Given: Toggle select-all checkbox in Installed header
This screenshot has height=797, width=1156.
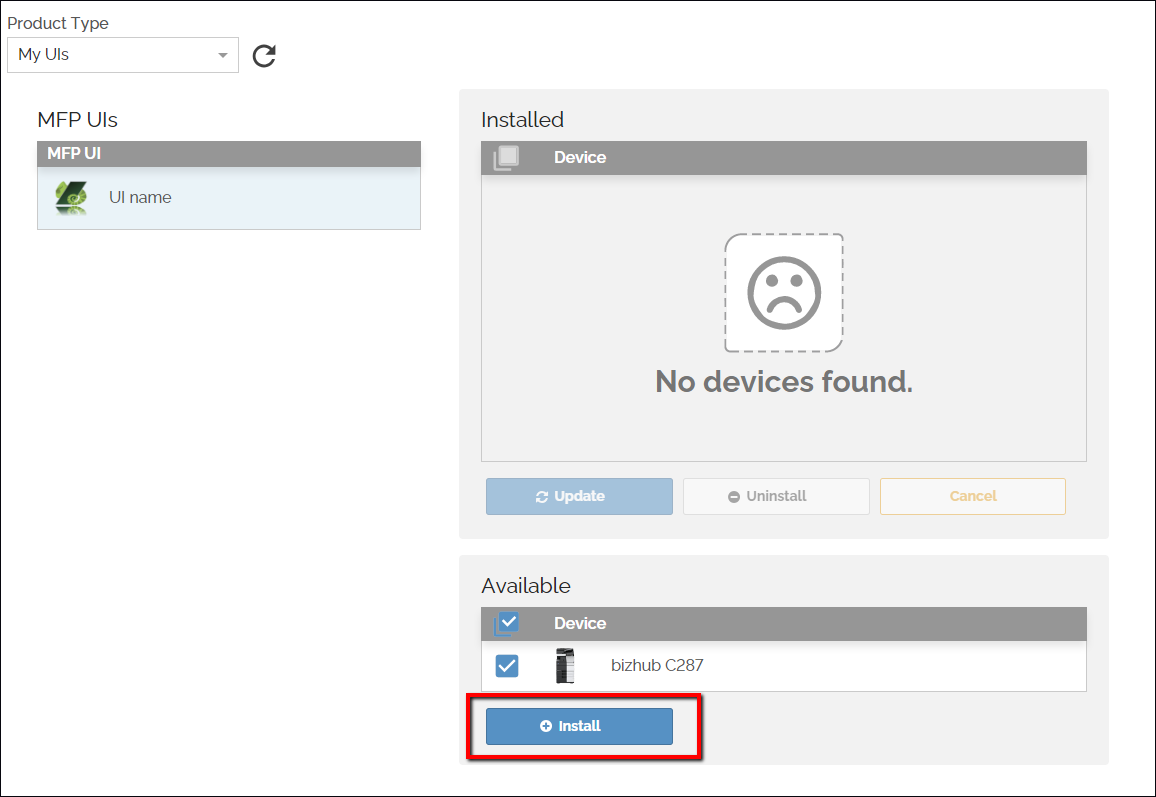Looking at the screenshot, I should tap(507, 157).
